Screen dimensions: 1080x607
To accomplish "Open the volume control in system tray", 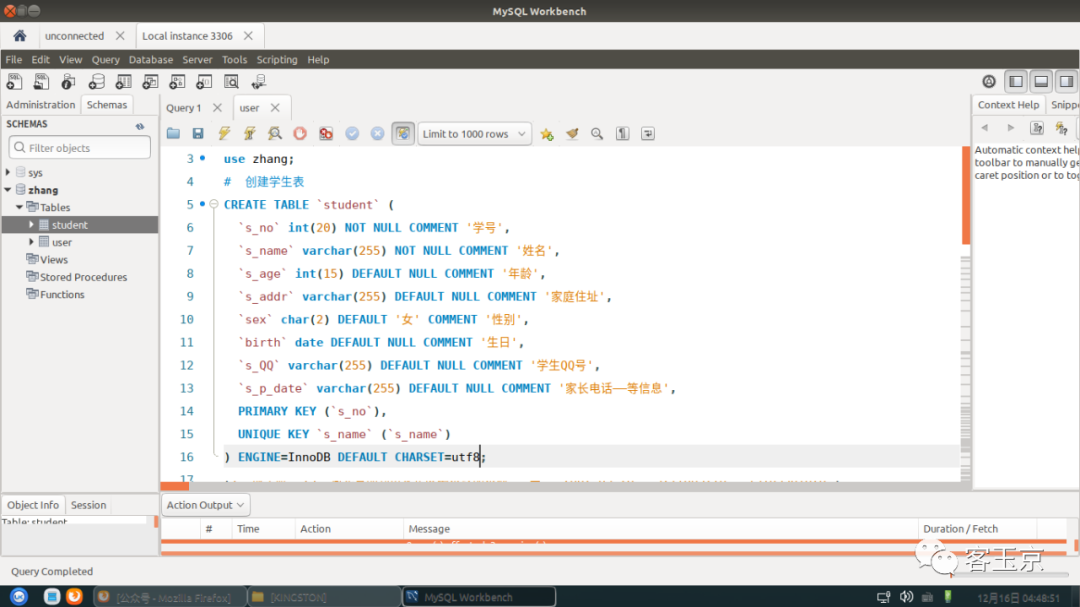I will click(x=906, y=597).
